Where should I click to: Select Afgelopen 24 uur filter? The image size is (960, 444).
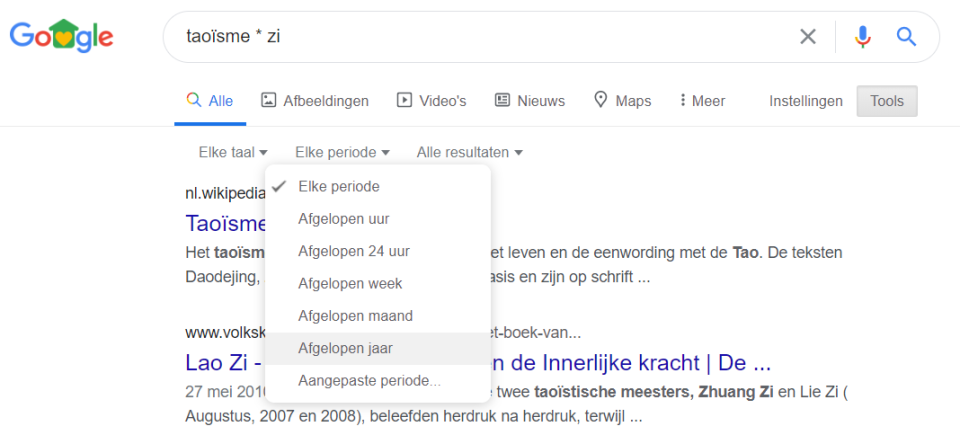[x=354, y=251]
